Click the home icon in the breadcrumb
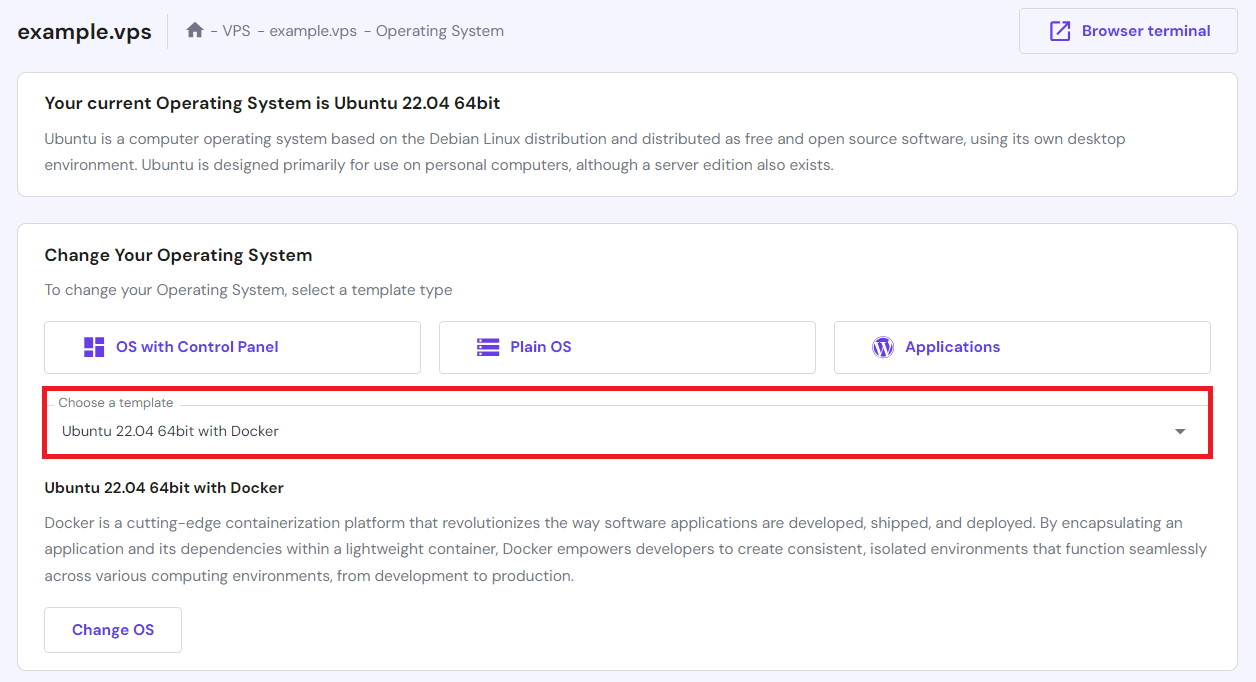The image size is (1256, 682). (195, 30)
